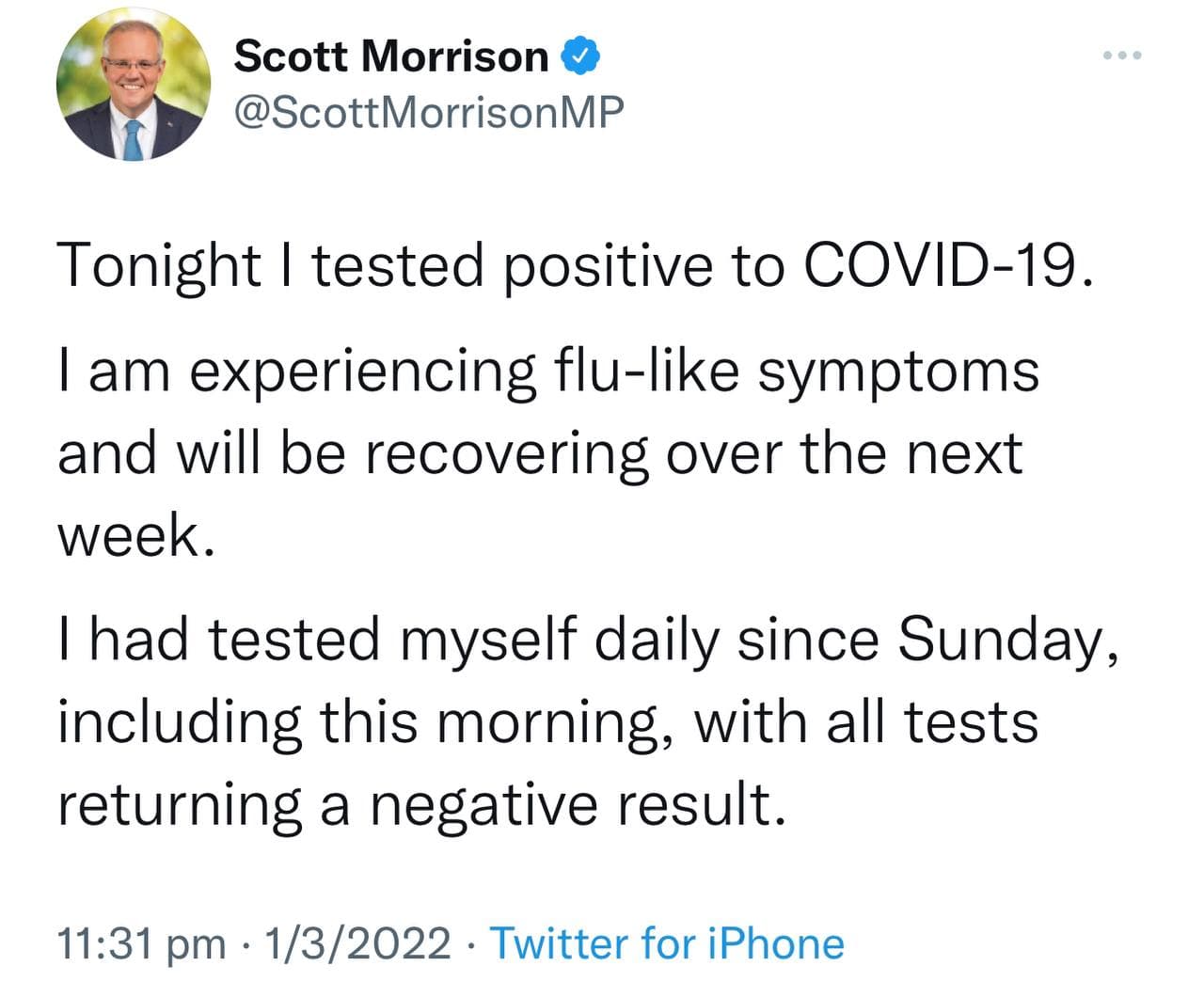
Task: Click the "including this morning" line
Action: point(548,722)
